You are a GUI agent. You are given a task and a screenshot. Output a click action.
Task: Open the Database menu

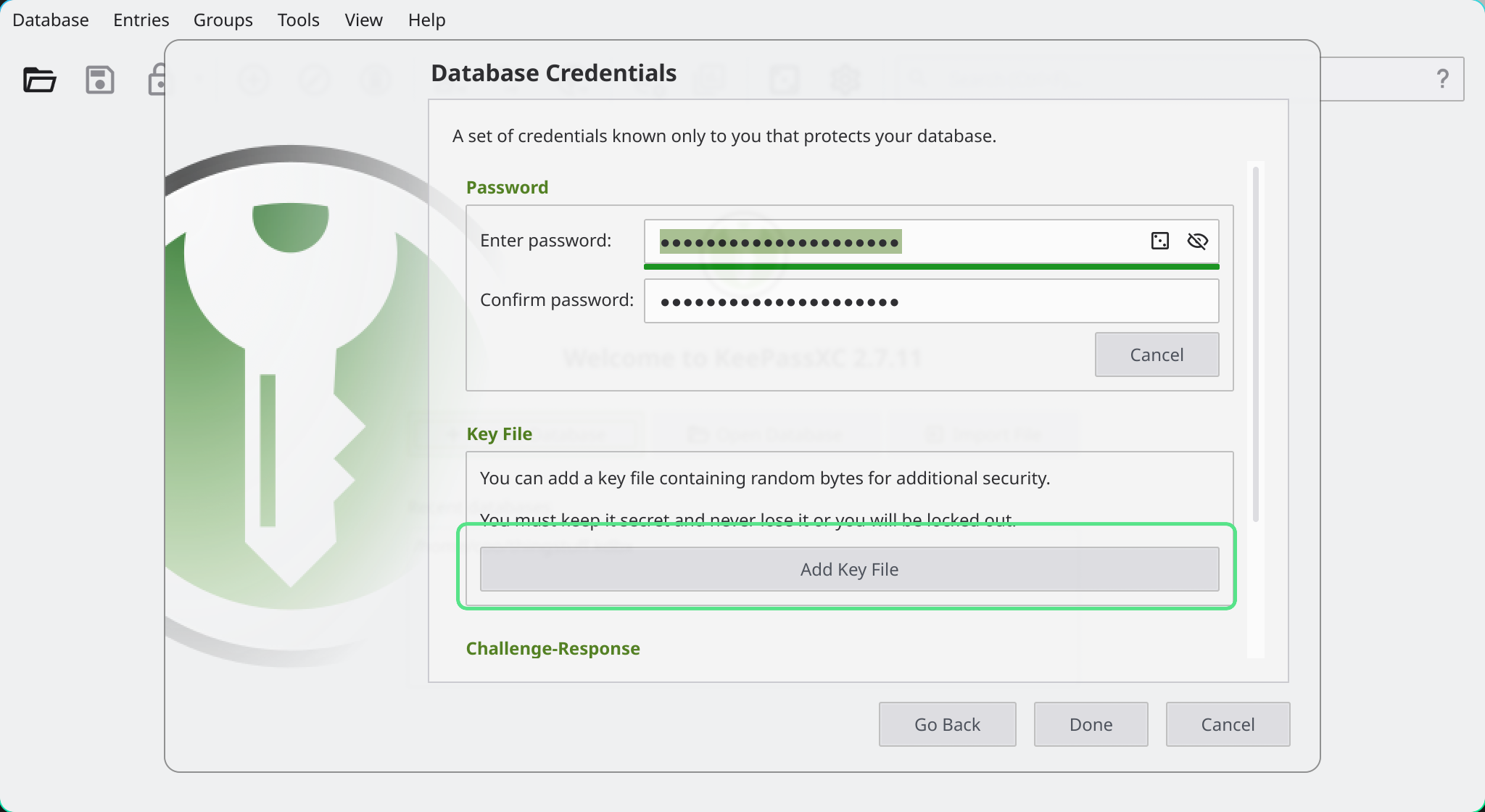point(50,20)
